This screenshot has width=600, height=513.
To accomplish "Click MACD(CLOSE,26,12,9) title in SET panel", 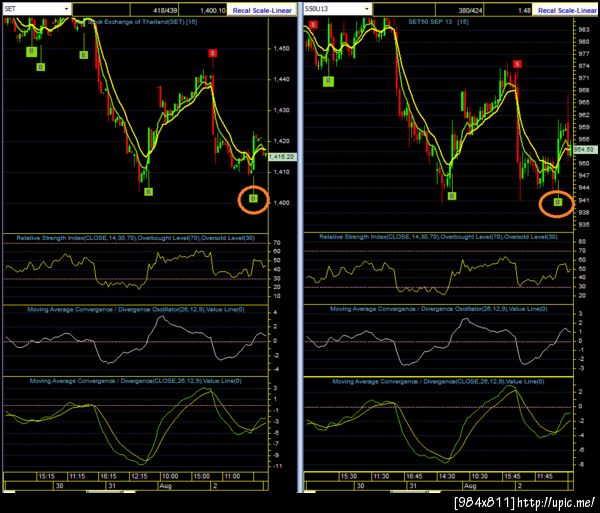I will click(135, 381).
